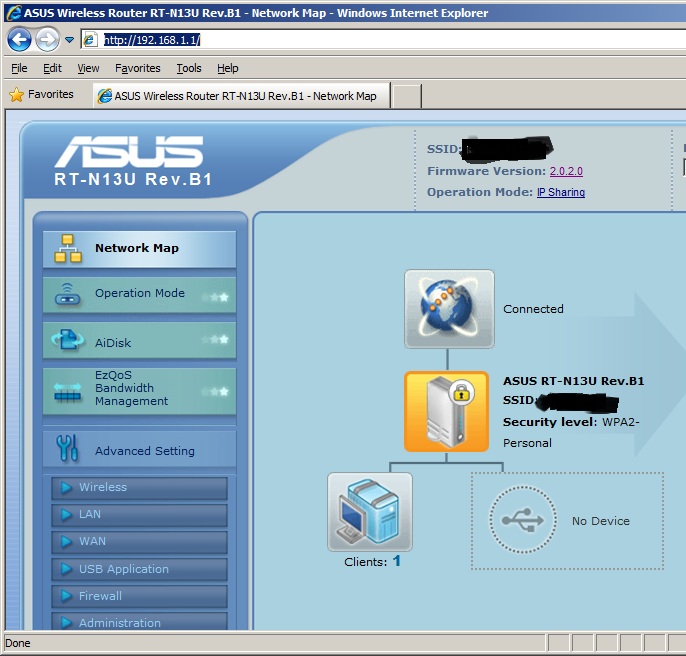Open Operation Mode in the sidebar
This screenshot has width=686, height=656.
coord(139,295)
